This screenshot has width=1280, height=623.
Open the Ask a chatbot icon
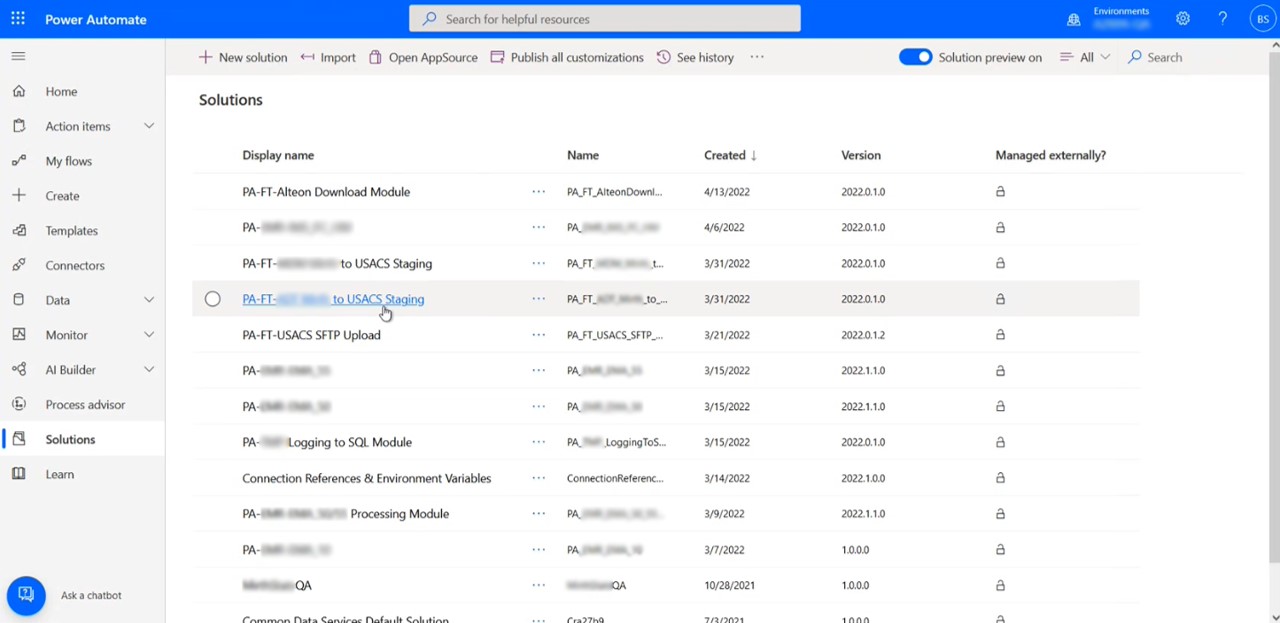(x=26, y=595)
